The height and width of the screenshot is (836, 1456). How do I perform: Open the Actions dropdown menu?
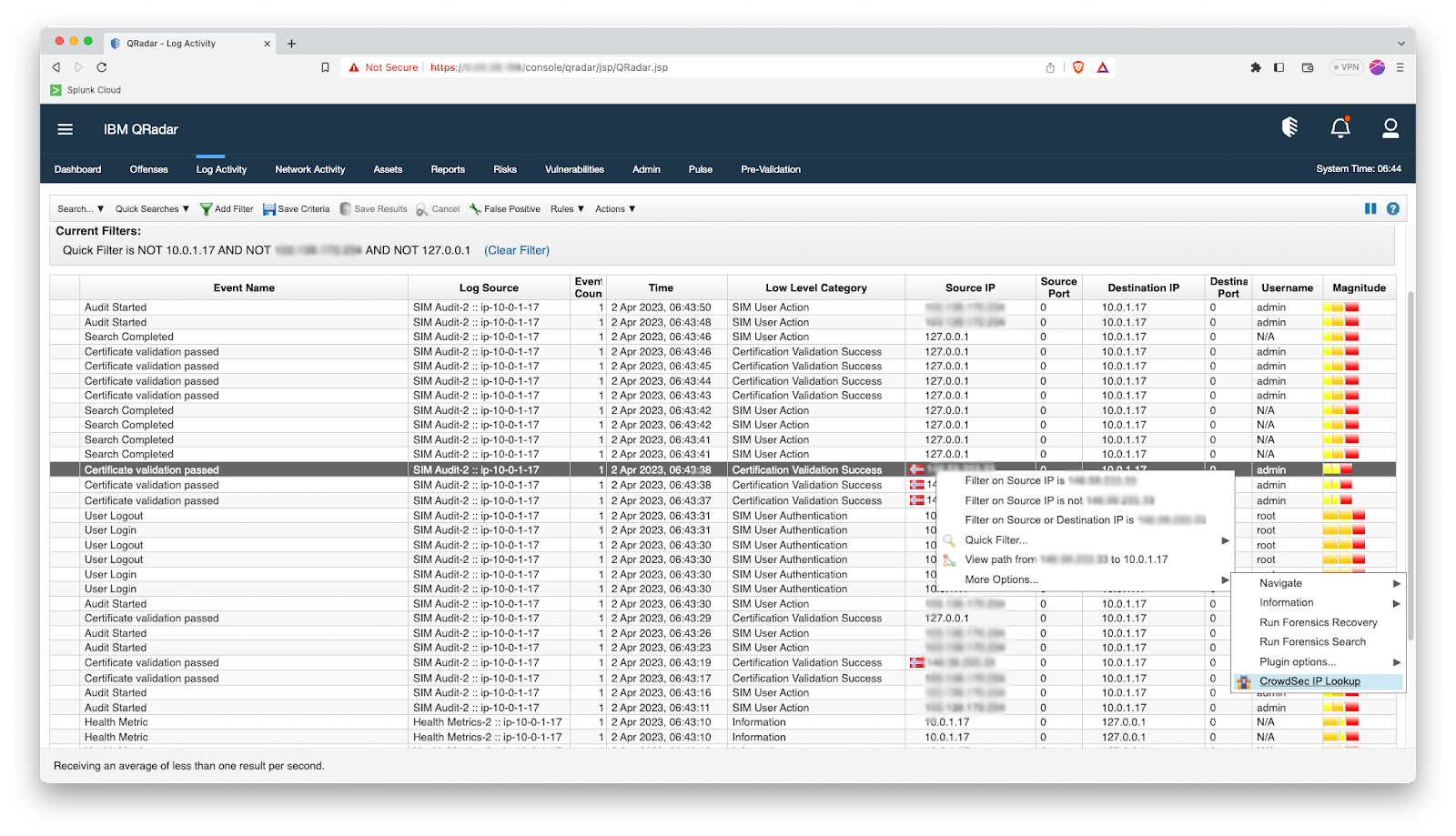pos(615,209)
